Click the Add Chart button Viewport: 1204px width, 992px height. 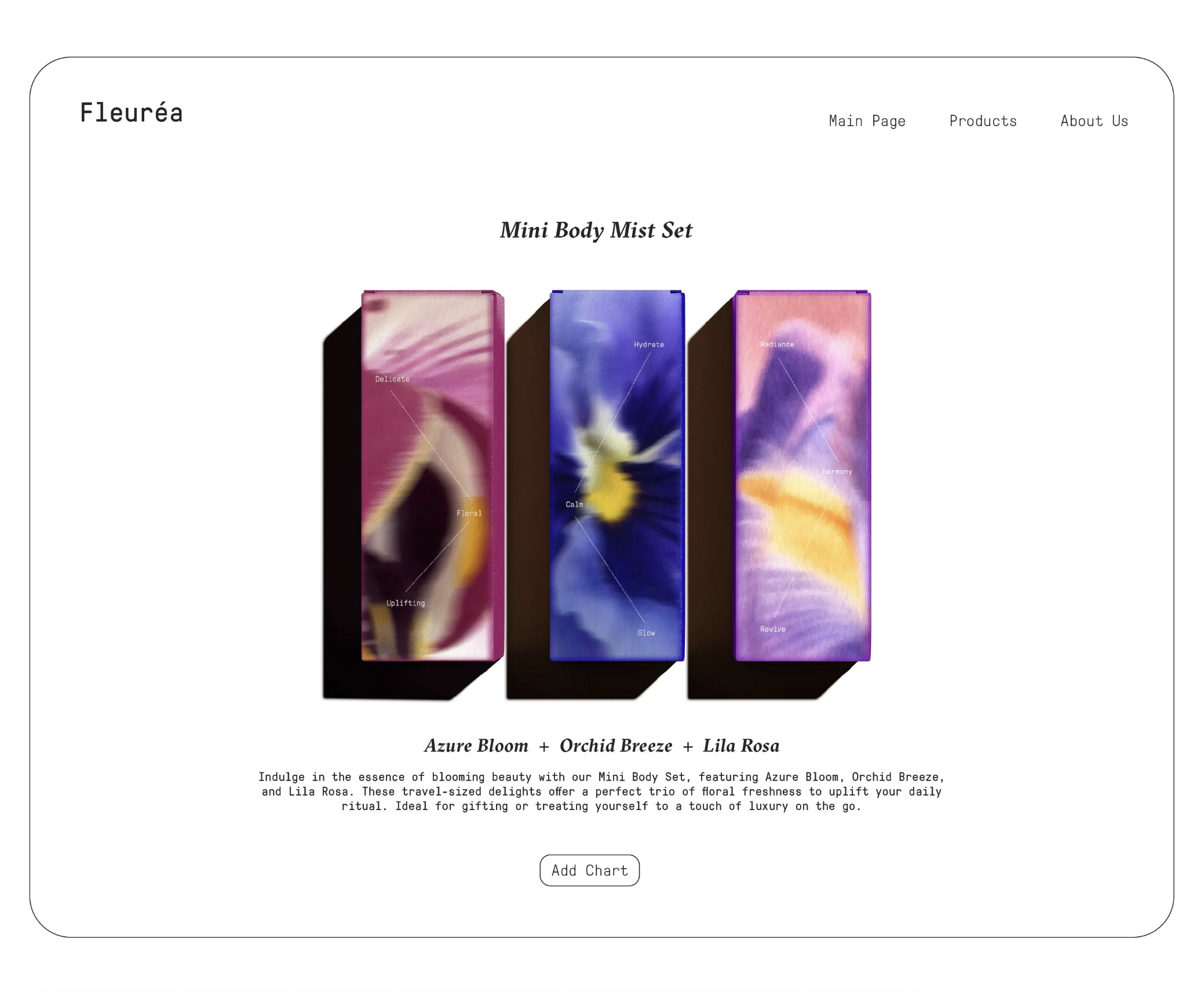coord(589,870)
